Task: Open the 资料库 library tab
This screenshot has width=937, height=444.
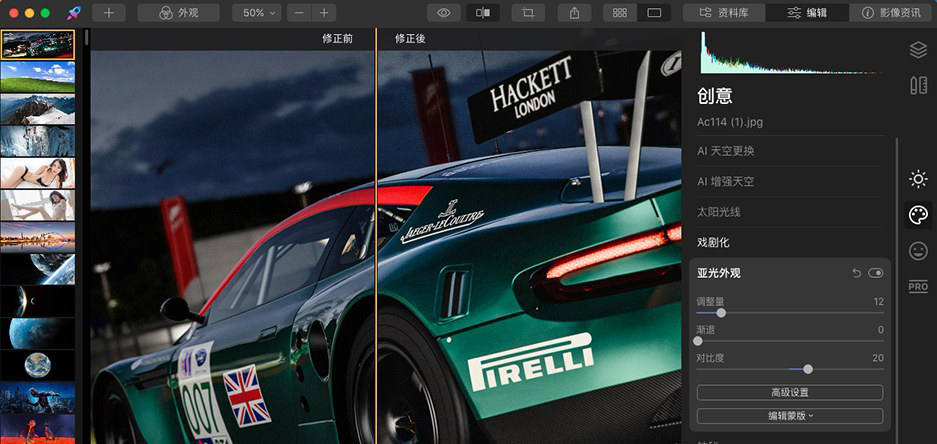Action: (724, 13)
